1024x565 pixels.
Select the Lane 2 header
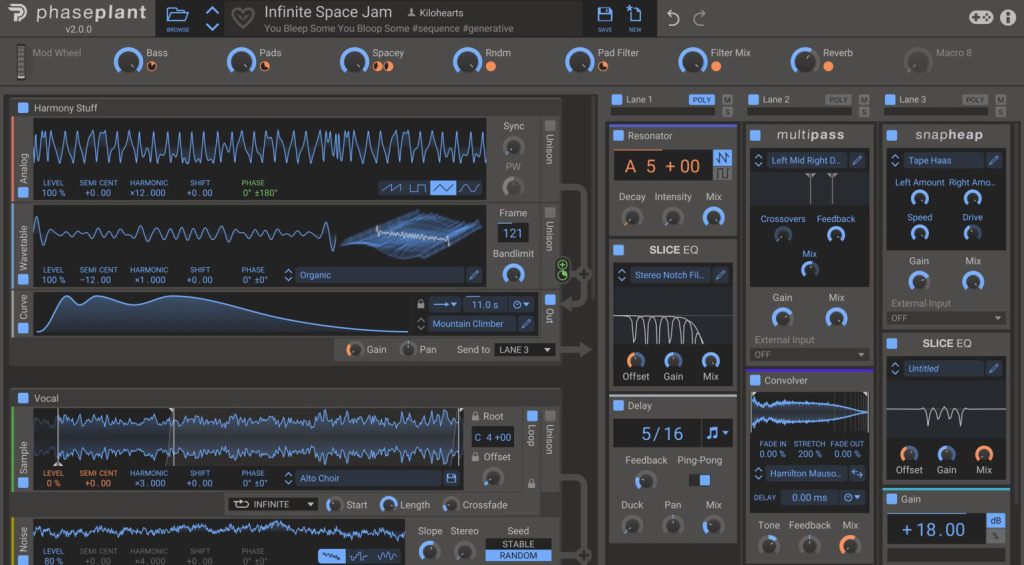click(x=775, y=100)
